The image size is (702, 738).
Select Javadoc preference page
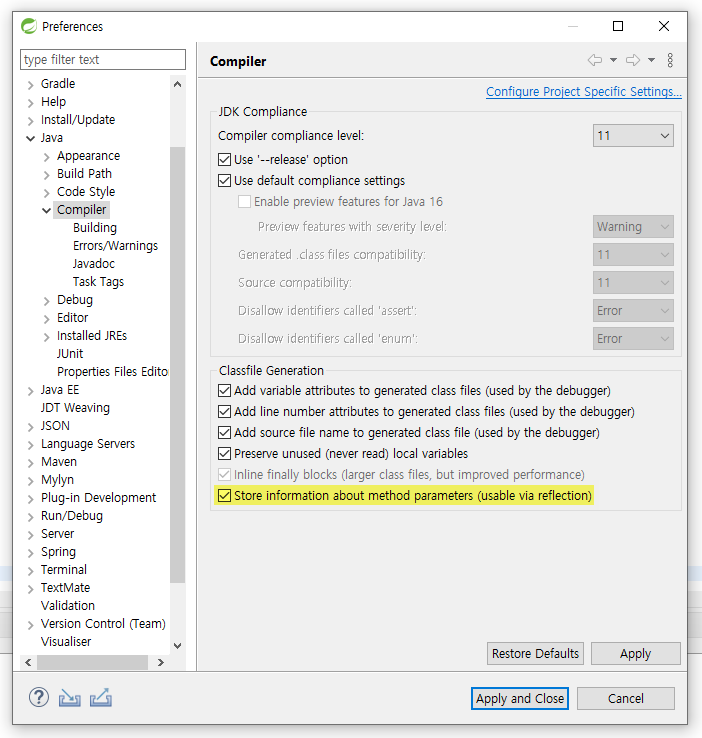94,264
